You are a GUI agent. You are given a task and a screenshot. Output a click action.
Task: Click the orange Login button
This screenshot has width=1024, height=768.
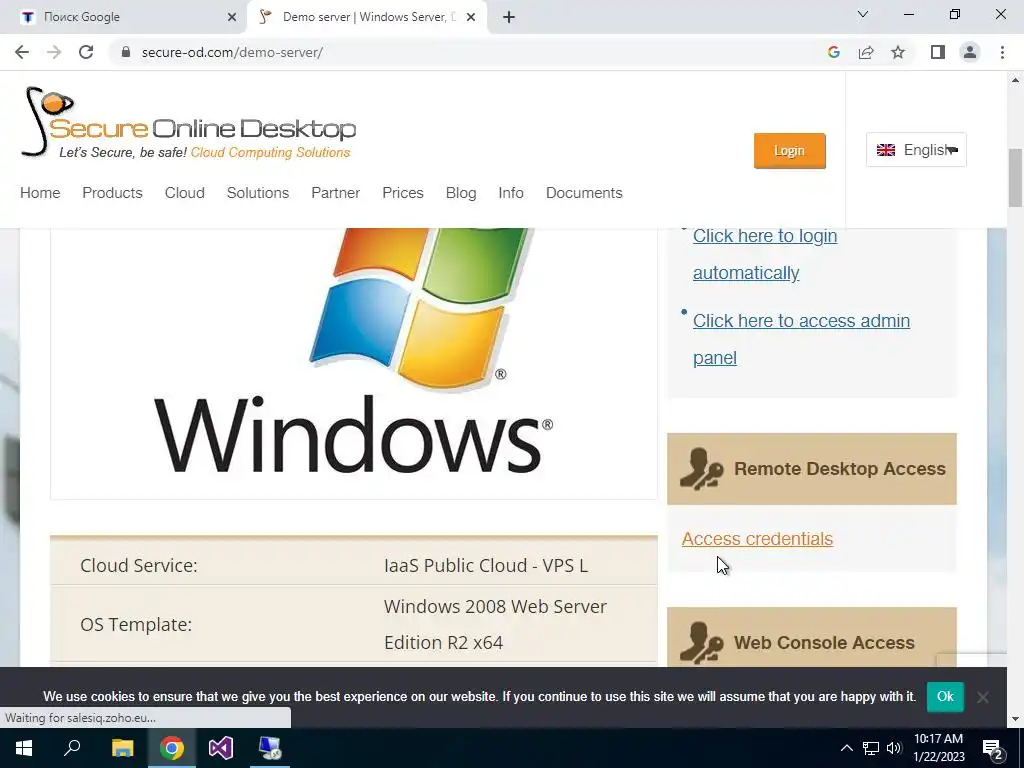[x=790, y=151]
